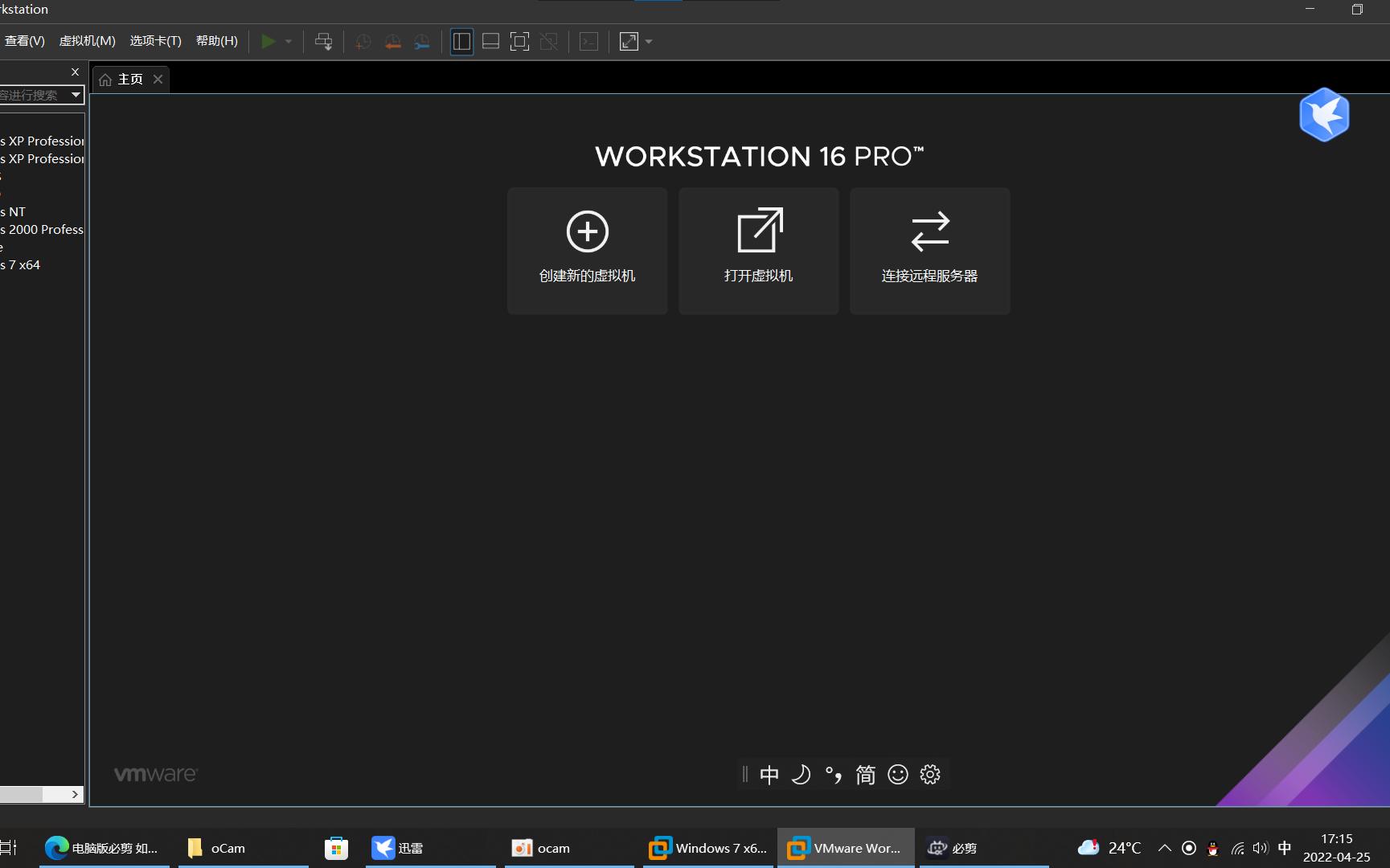The width and height of the screenshot is (1390, 868).
Task: Close the library sidebar panel
Action: coord(76,72)
